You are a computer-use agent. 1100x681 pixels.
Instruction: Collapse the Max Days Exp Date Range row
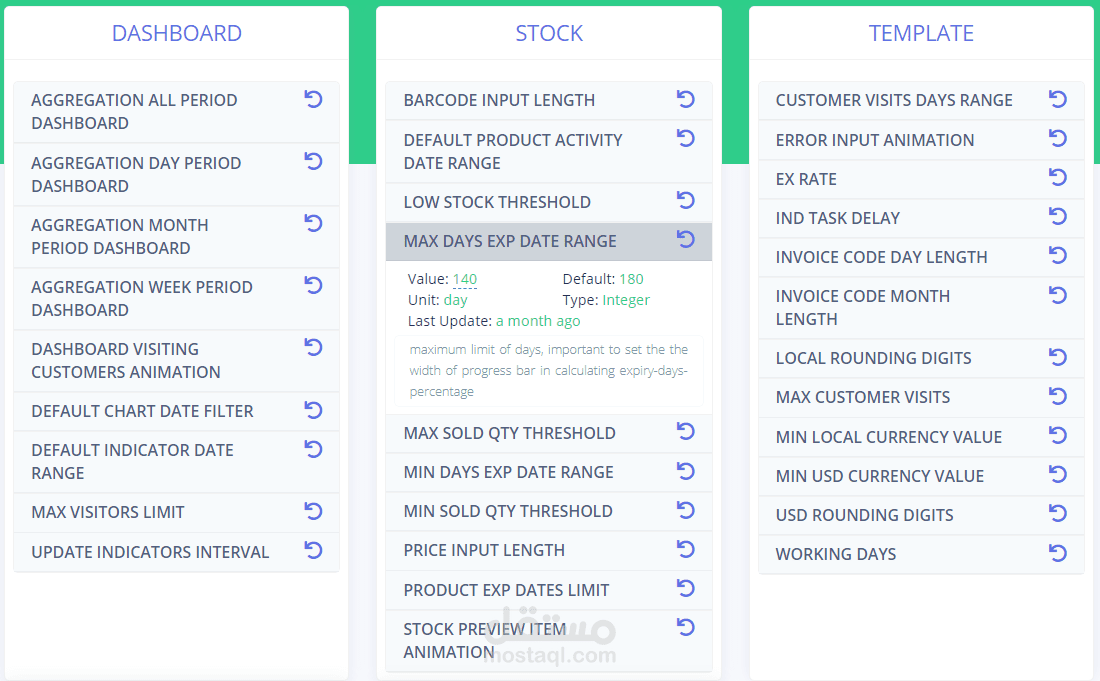(510, 241)
